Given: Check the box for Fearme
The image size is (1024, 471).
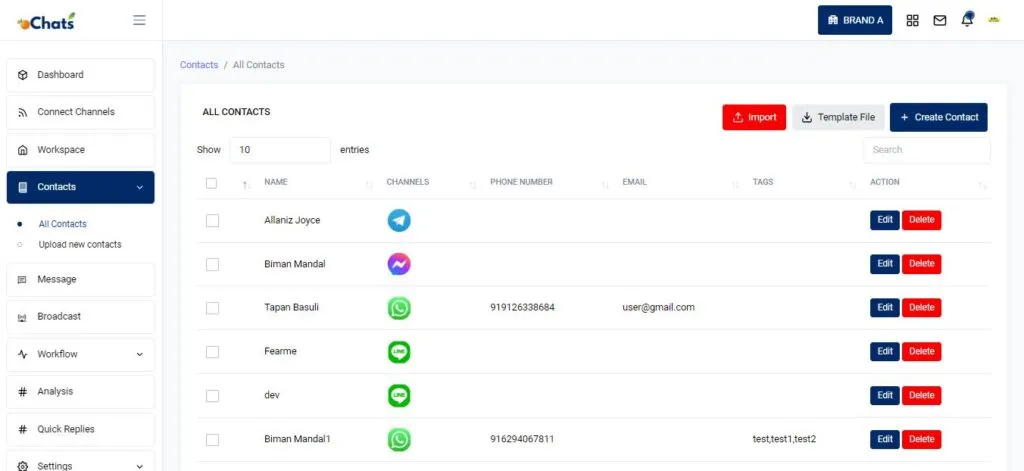Looking at the screenshot, I should (212, 352).
